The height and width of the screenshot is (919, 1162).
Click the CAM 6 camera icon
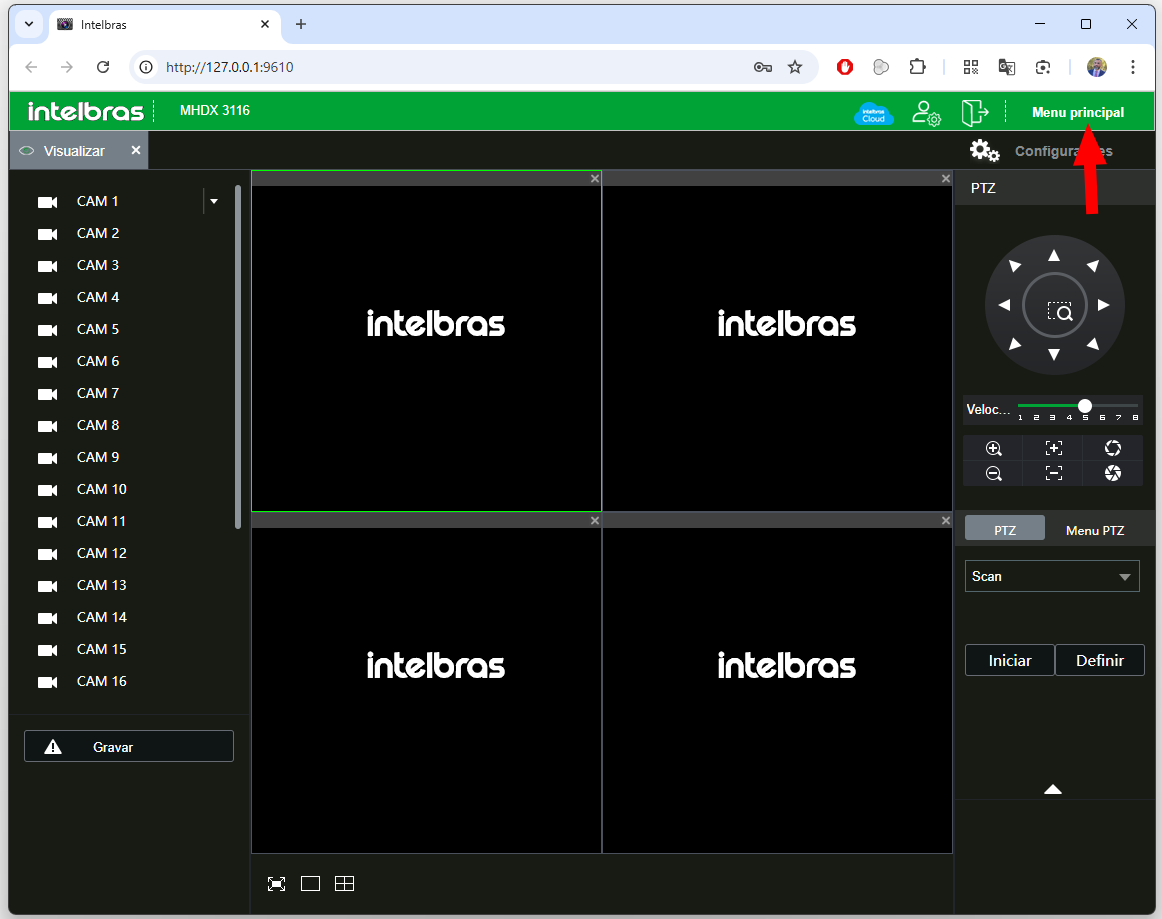coord(47,362)
